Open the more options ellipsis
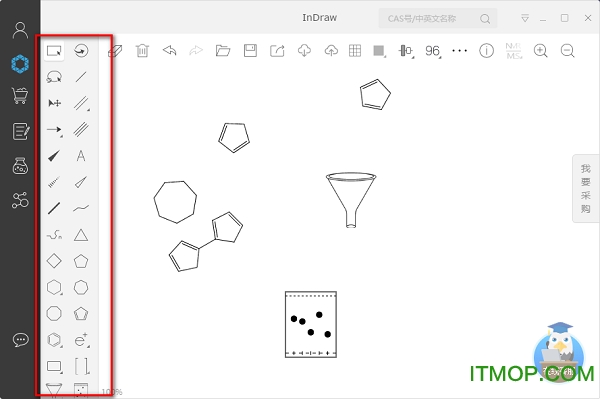The image size is (600, 399). tap(459, 50)
